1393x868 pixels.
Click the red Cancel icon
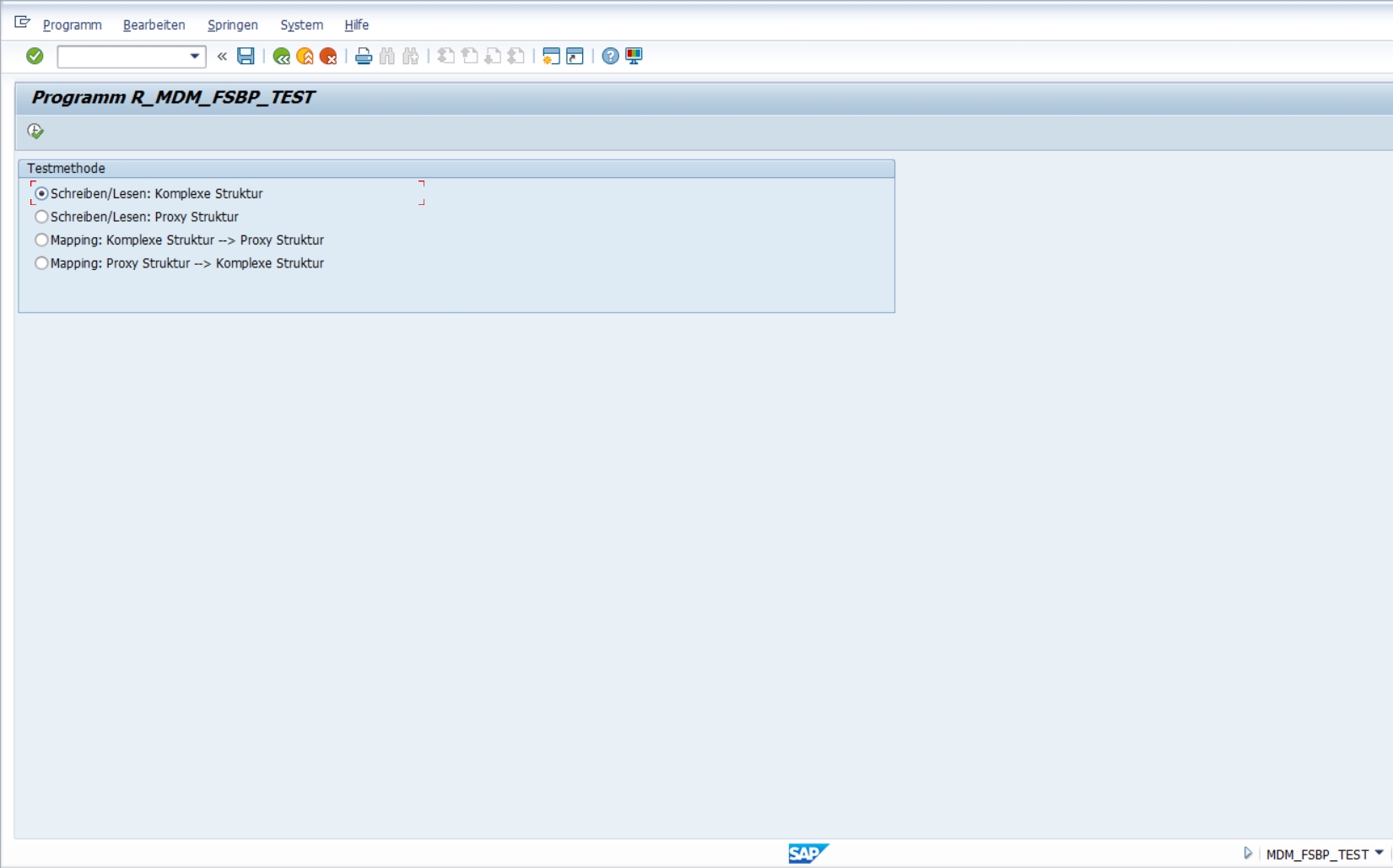(328, 57)
